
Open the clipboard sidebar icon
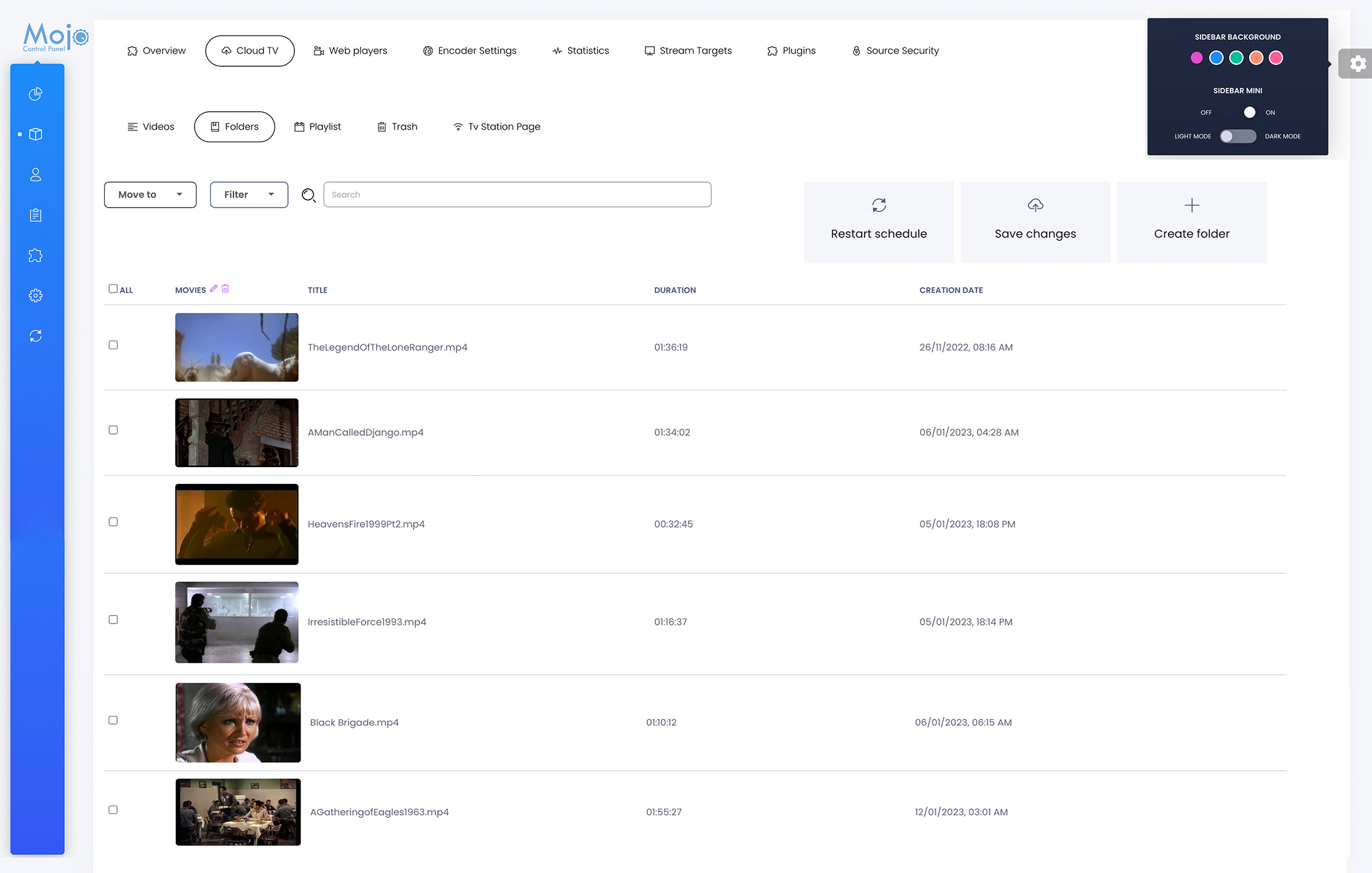[x=36, y=215]
